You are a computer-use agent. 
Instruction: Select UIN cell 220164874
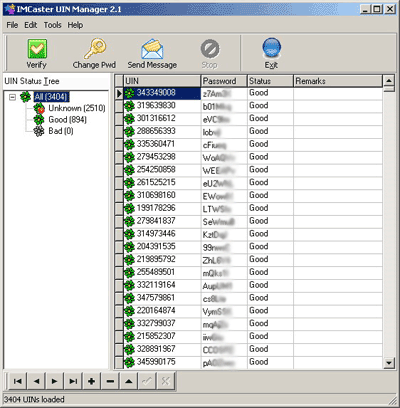pyautogui.click(x=162, y=311)
